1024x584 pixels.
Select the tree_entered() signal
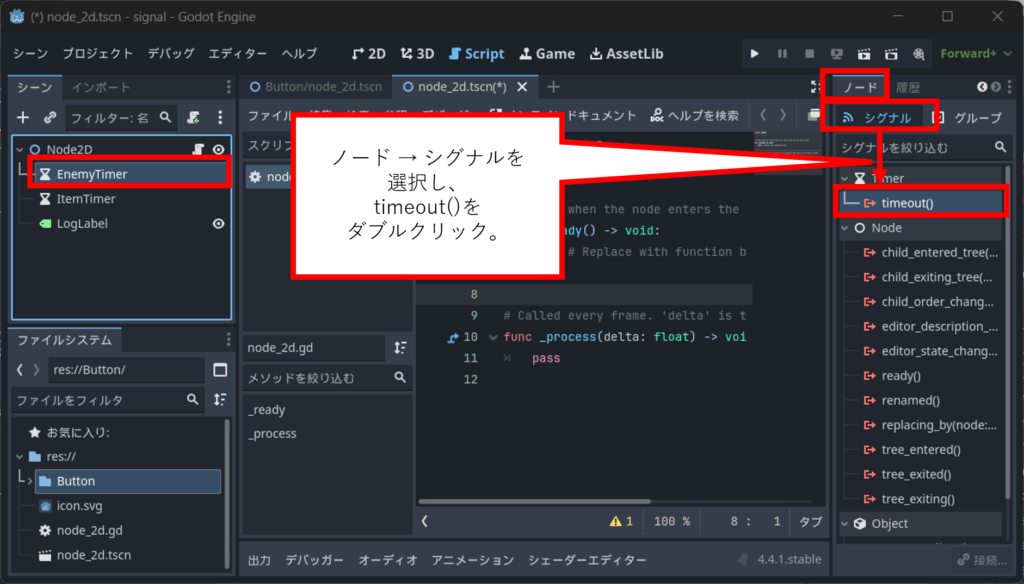921,449
